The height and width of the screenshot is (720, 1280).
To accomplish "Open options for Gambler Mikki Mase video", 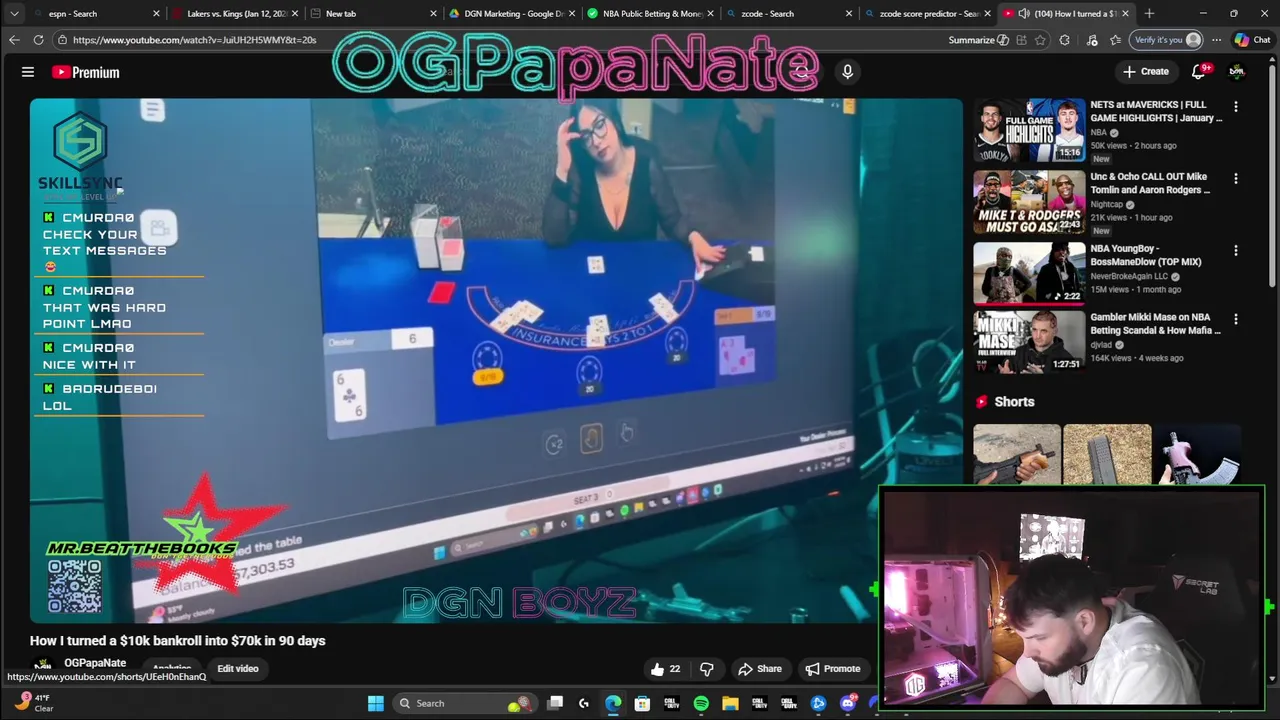I will point(1236,319).
